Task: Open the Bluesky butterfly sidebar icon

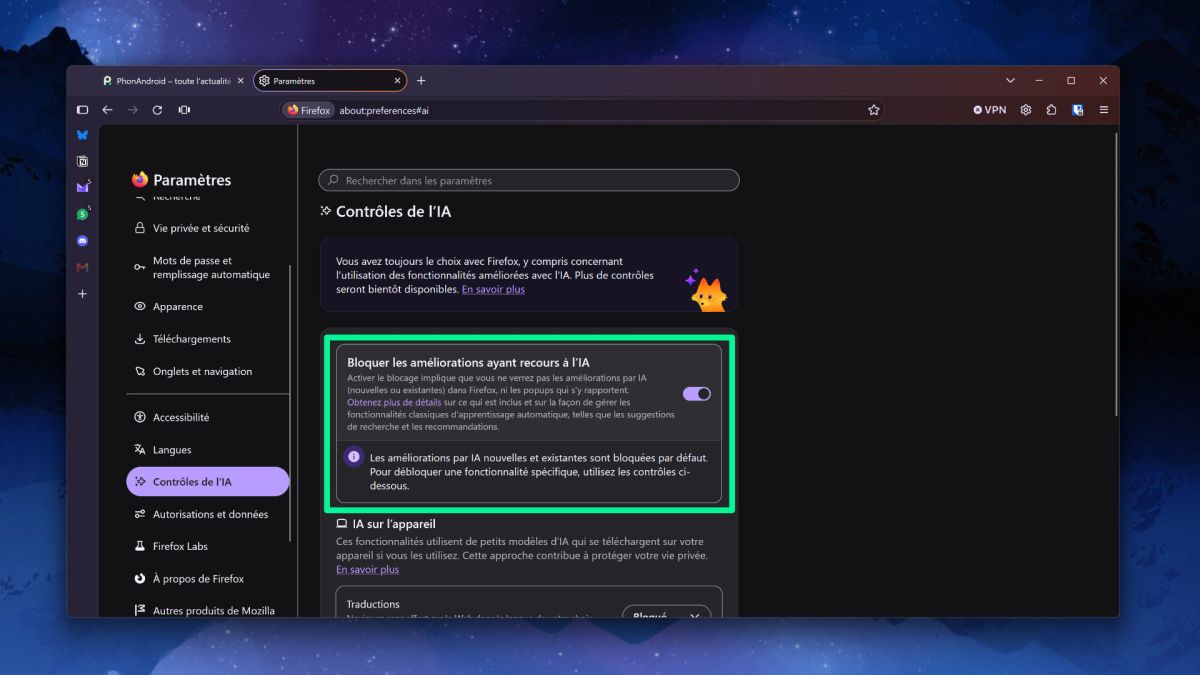Action: click(82, 135)
